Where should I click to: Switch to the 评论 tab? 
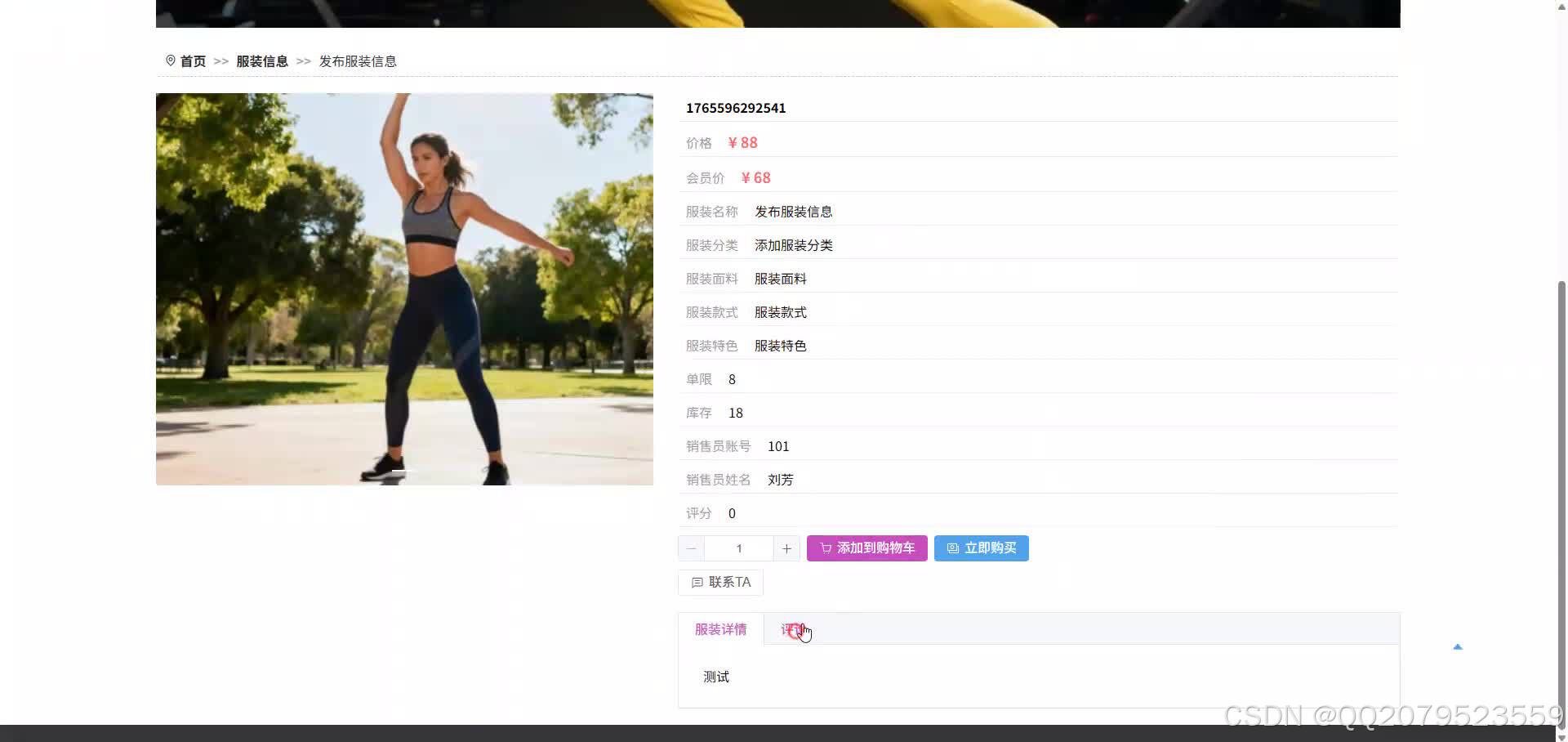794,629
